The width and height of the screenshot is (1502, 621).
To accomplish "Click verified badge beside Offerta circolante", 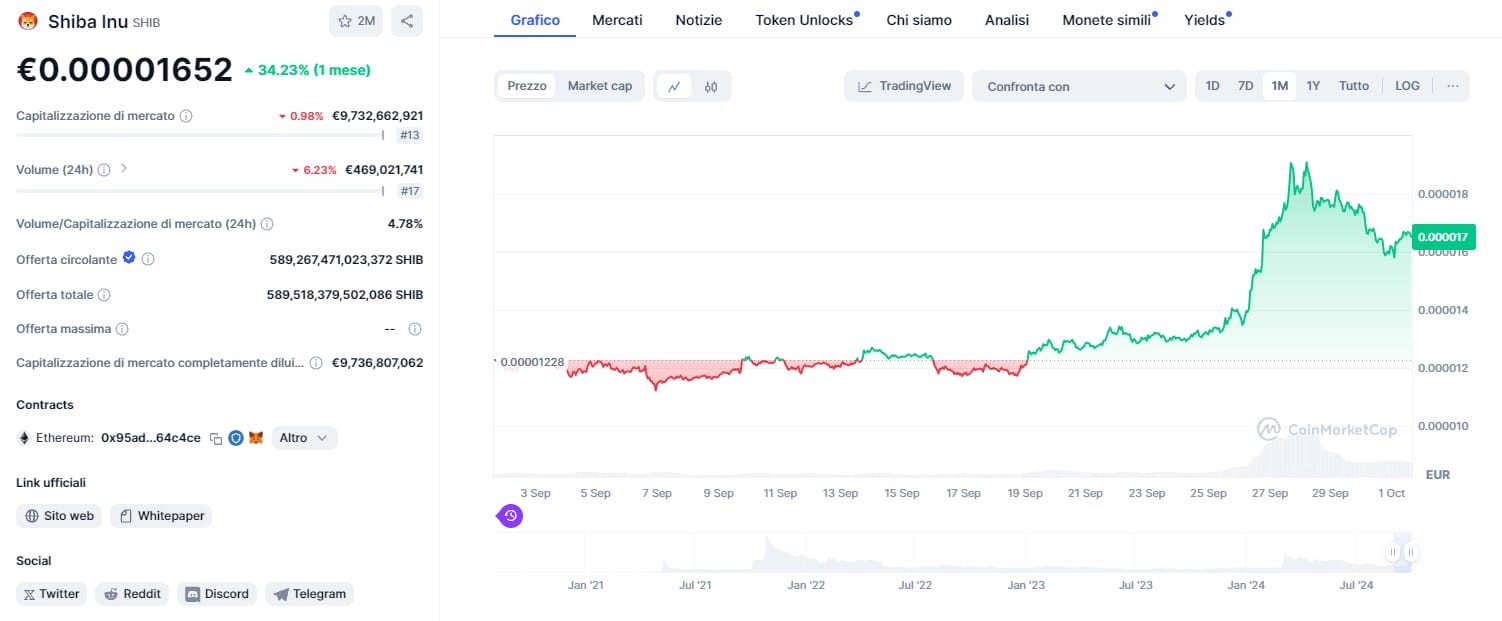I will (129, 258).
